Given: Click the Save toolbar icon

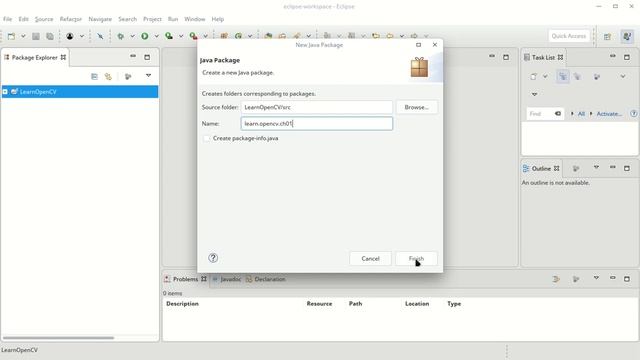Looking at the screenshot, I should [36, 36].
